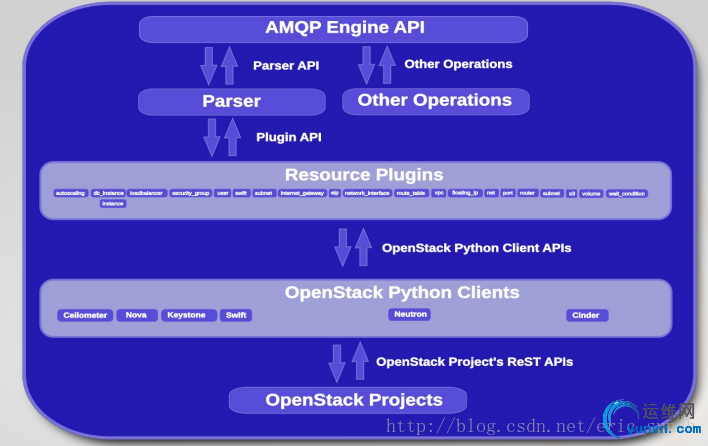Click the instance tag under db_instance
This screenshot has width=708, height=446.
point(113,204)
